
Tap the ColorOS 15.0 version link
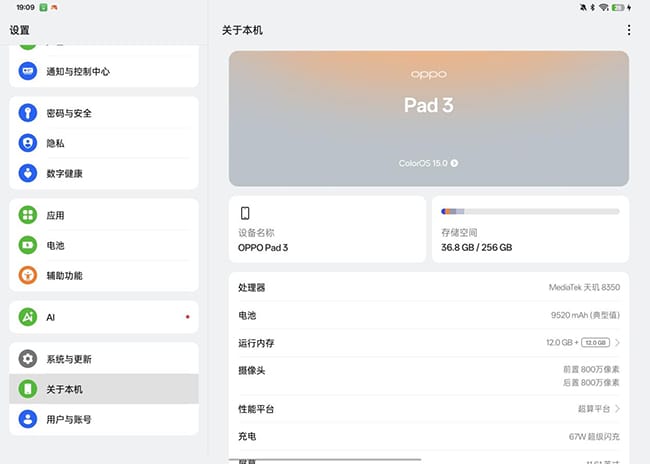click(424, 162)
